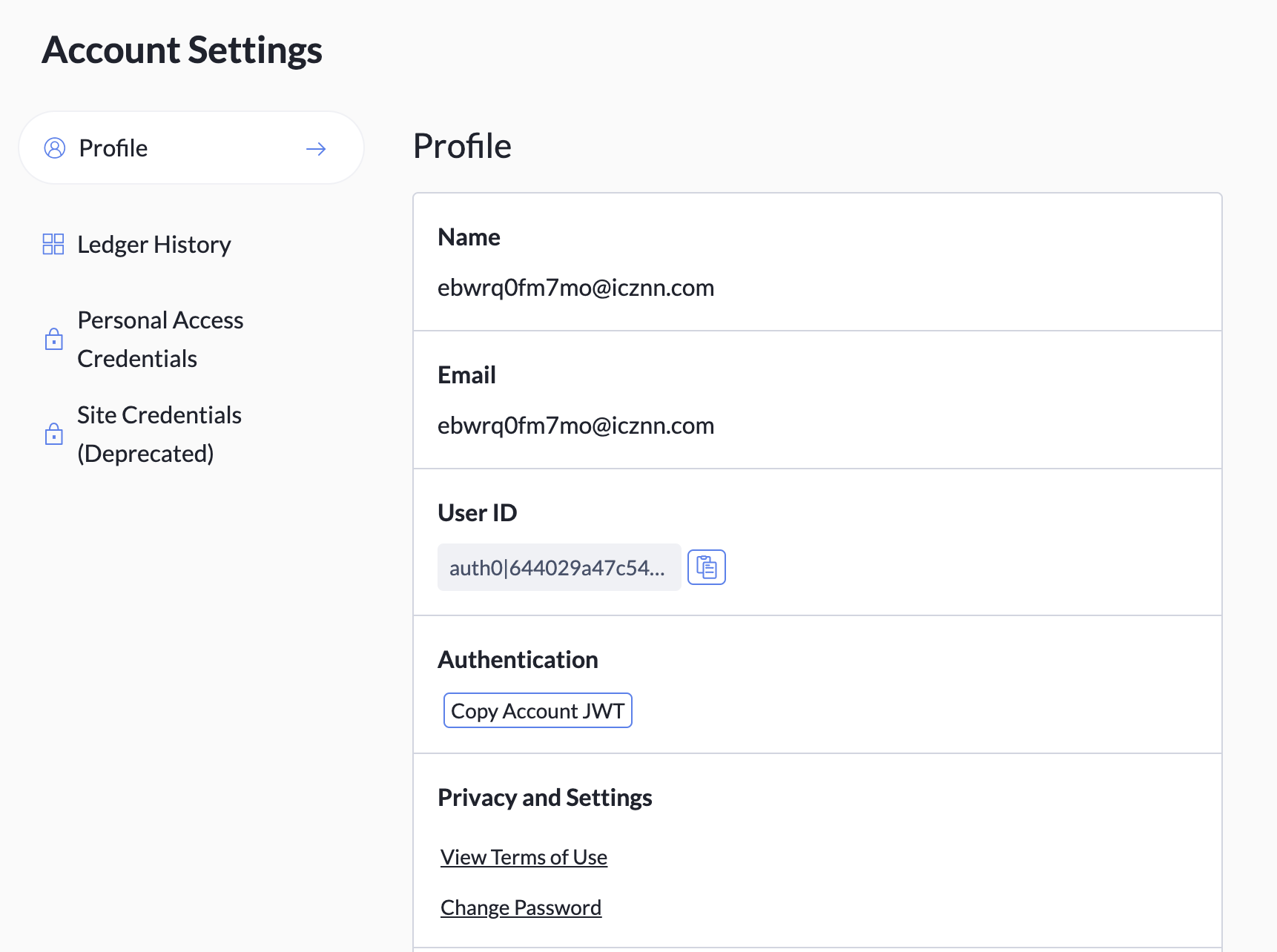Click the Profile heading of the settings pane
The image size is (1277, 952).
click(462, 145)
